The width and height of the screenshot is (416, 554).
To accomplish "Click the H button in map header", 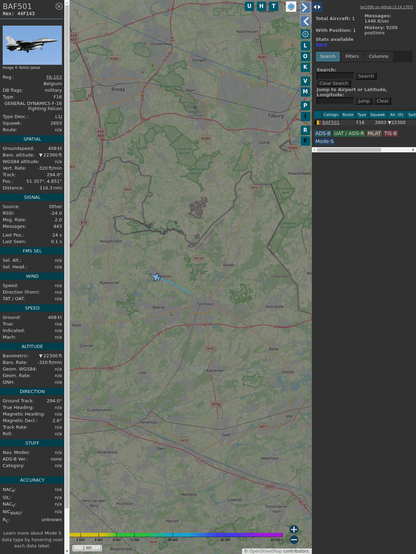I will point(261,6).
